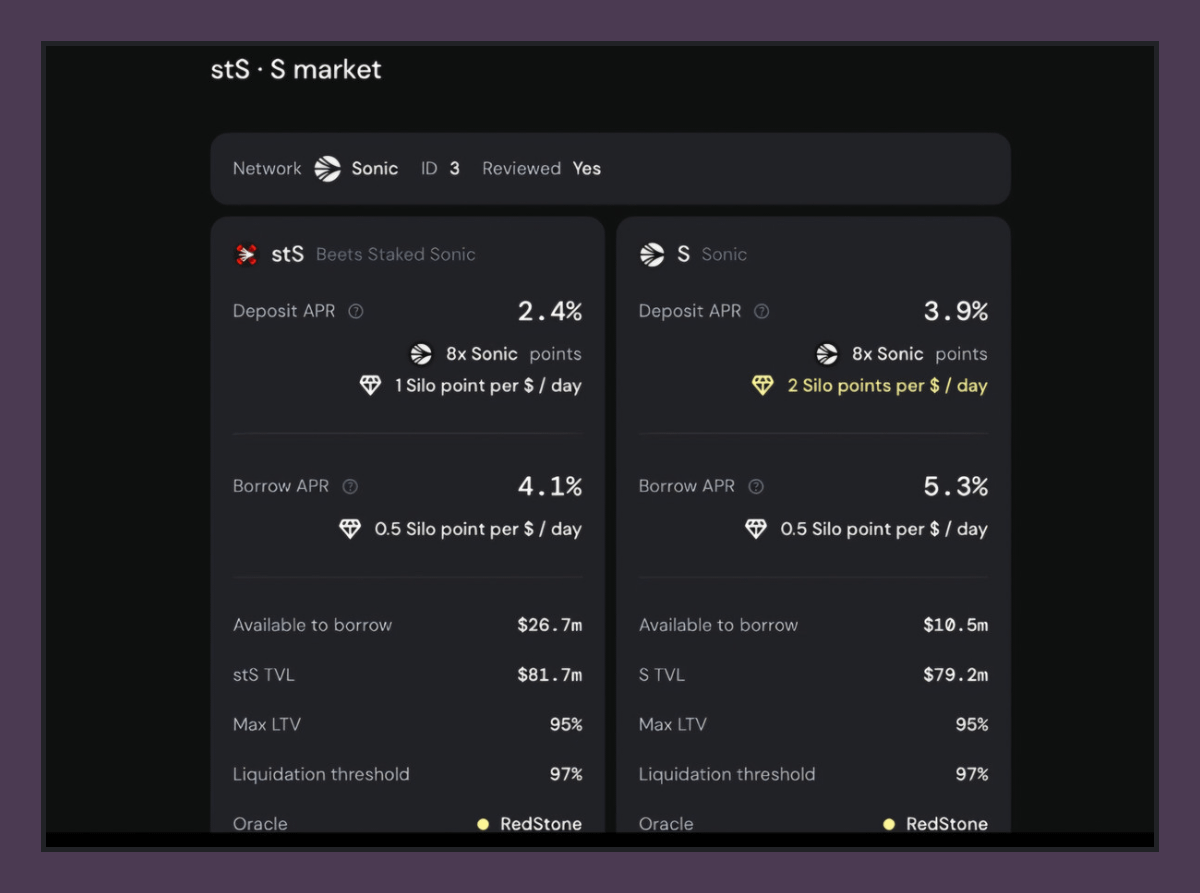Click the stS TVL $81.7m value
Image resolution: width=1200 pixels, height=893 pixels.
(549, 675)
